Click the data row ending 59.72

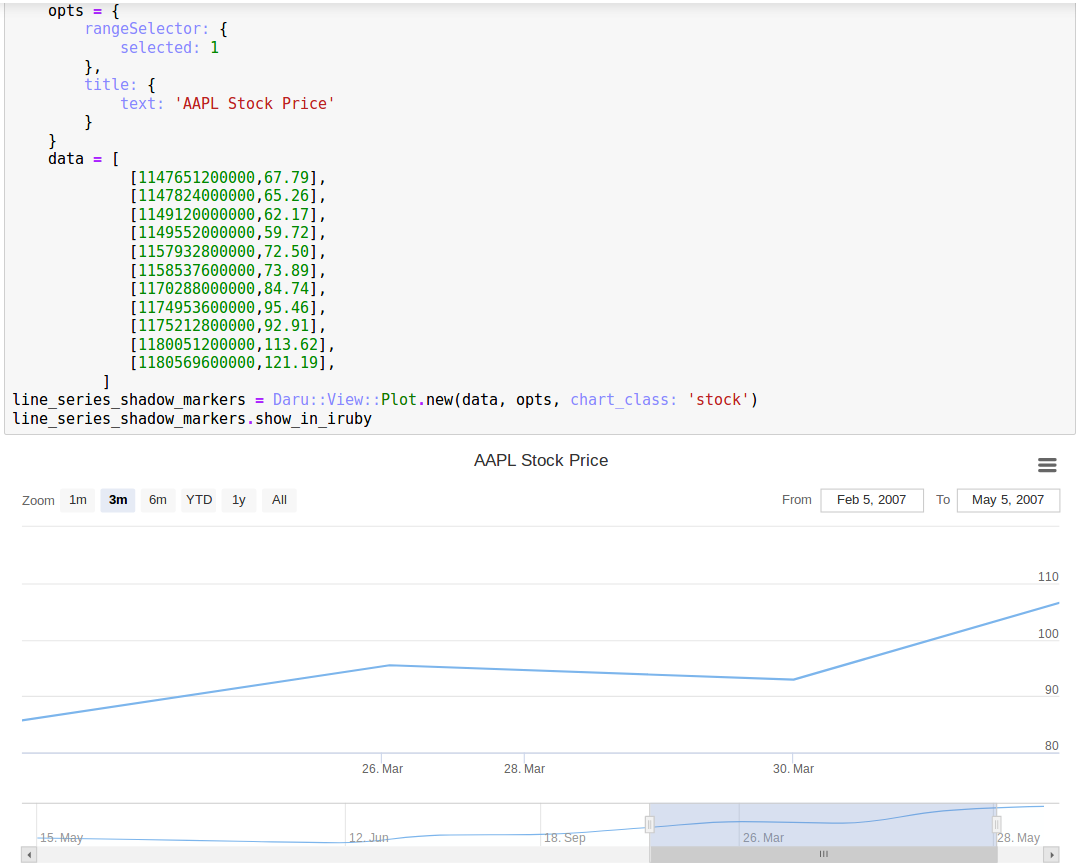[x=228, y=233]
